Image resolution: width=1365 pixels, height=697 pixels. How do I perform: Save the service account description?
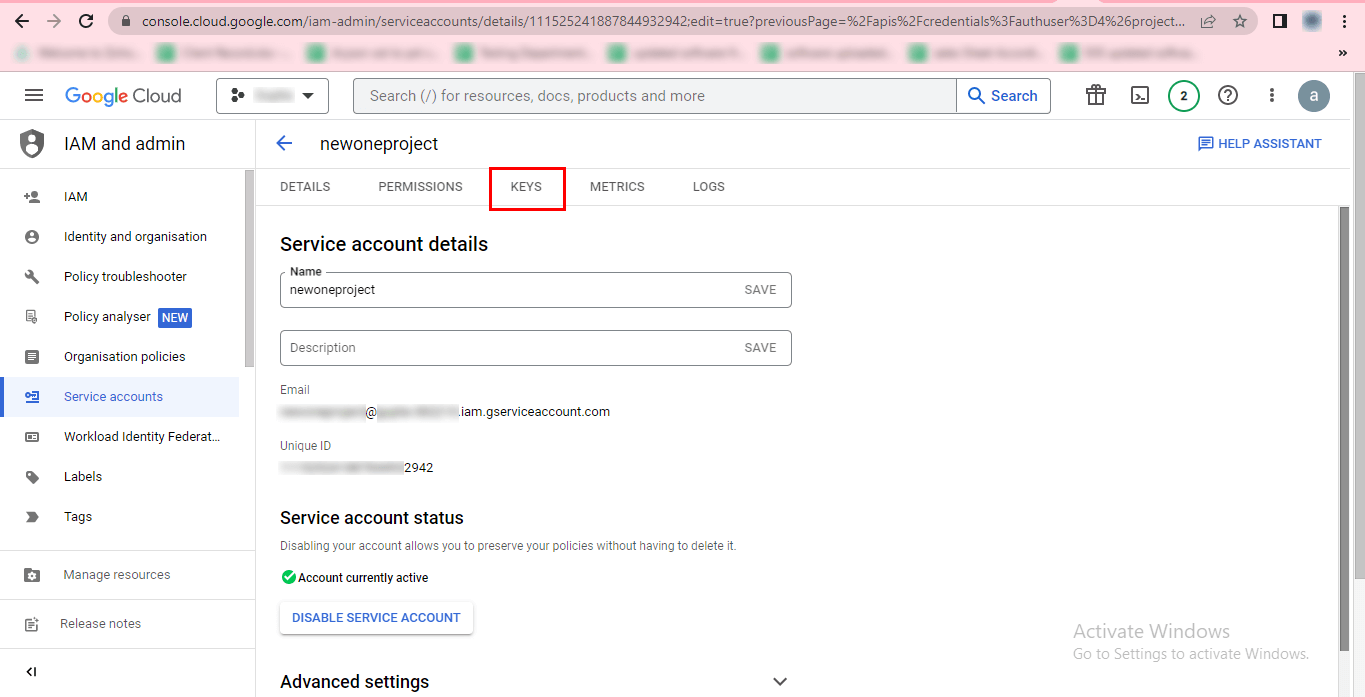(x=760, y=348)
